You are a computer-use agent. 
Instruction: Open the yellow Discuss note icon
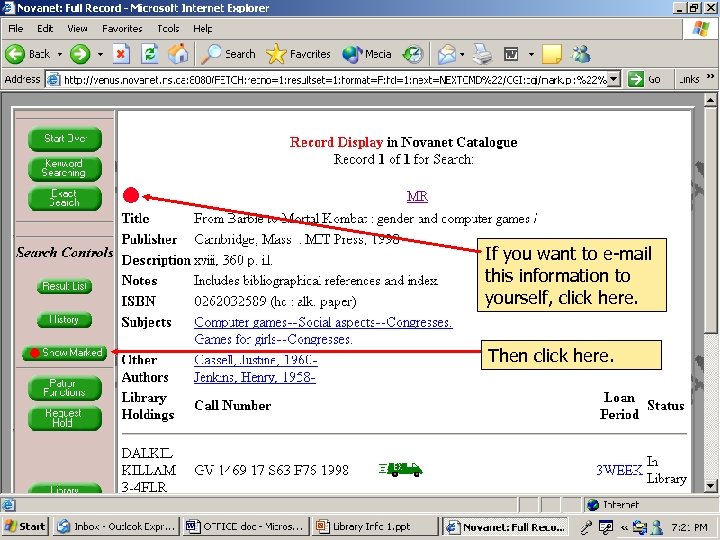(x=551, y=54)
